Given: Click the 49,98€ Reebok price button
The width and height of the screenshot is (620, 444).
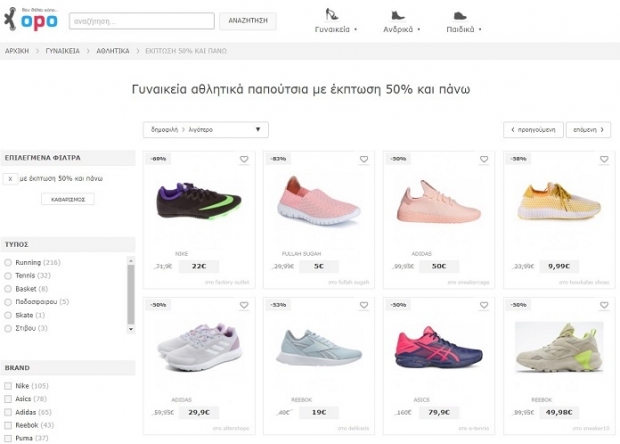Looking at the screenshot, I should tap(559, 412).
